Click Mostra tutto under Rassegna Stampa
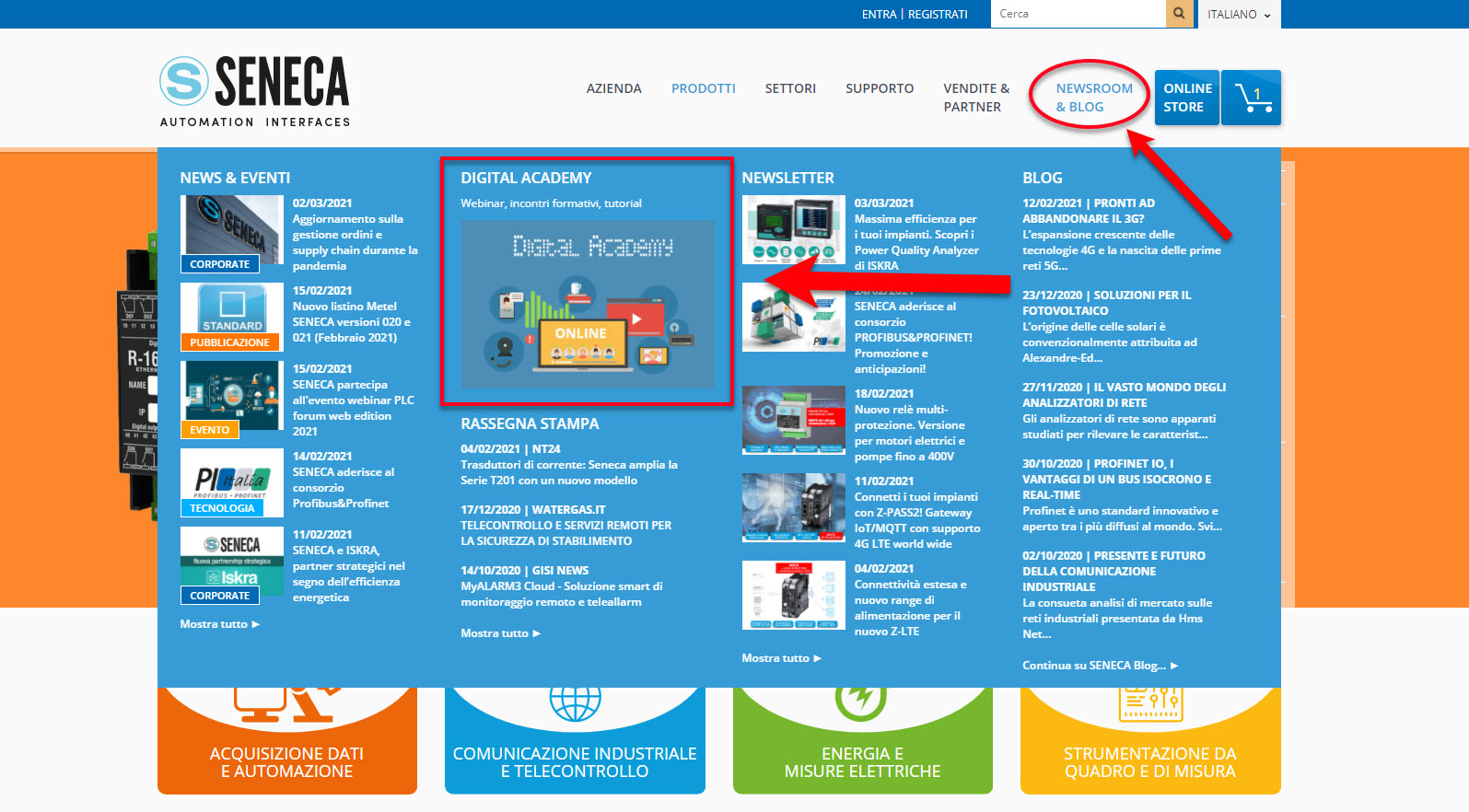 coord(501,633)
